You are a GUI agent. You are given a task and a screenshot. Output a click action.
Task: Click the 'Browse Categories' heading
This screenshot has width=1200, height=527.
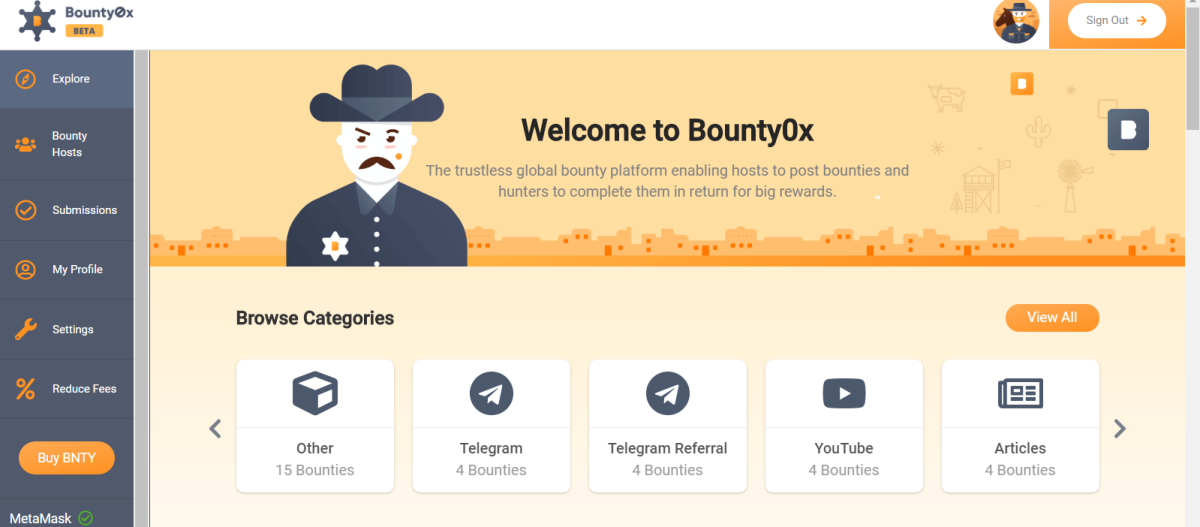315,318
